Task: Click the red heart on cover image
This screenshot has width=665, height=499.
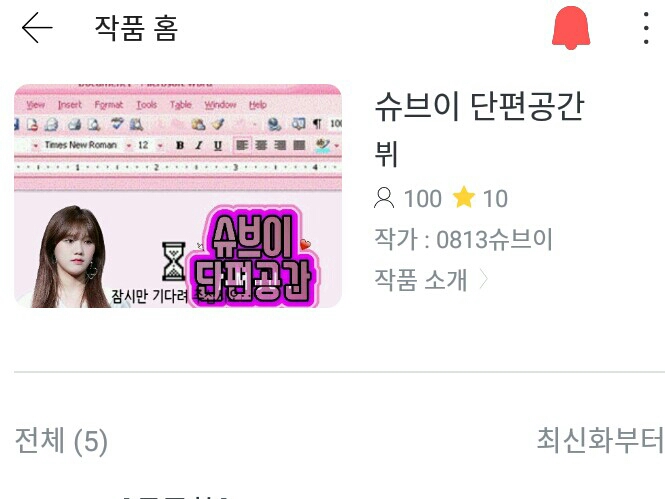Action: click(305, 244)
